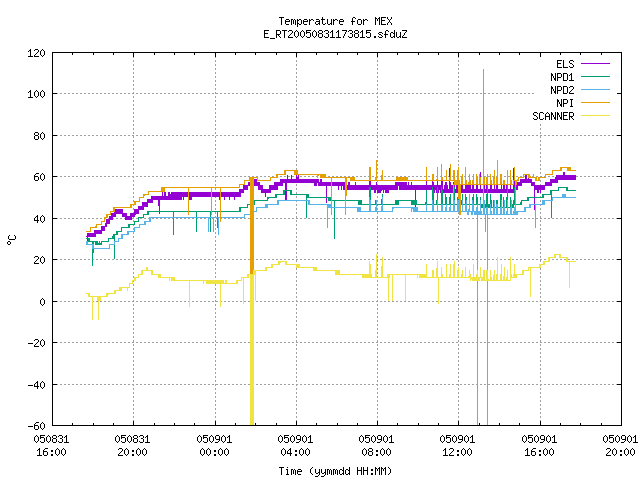This screenshot has width=640, height=480.
Task: Click the y-axis tick label -60
Action: point(36,426)
